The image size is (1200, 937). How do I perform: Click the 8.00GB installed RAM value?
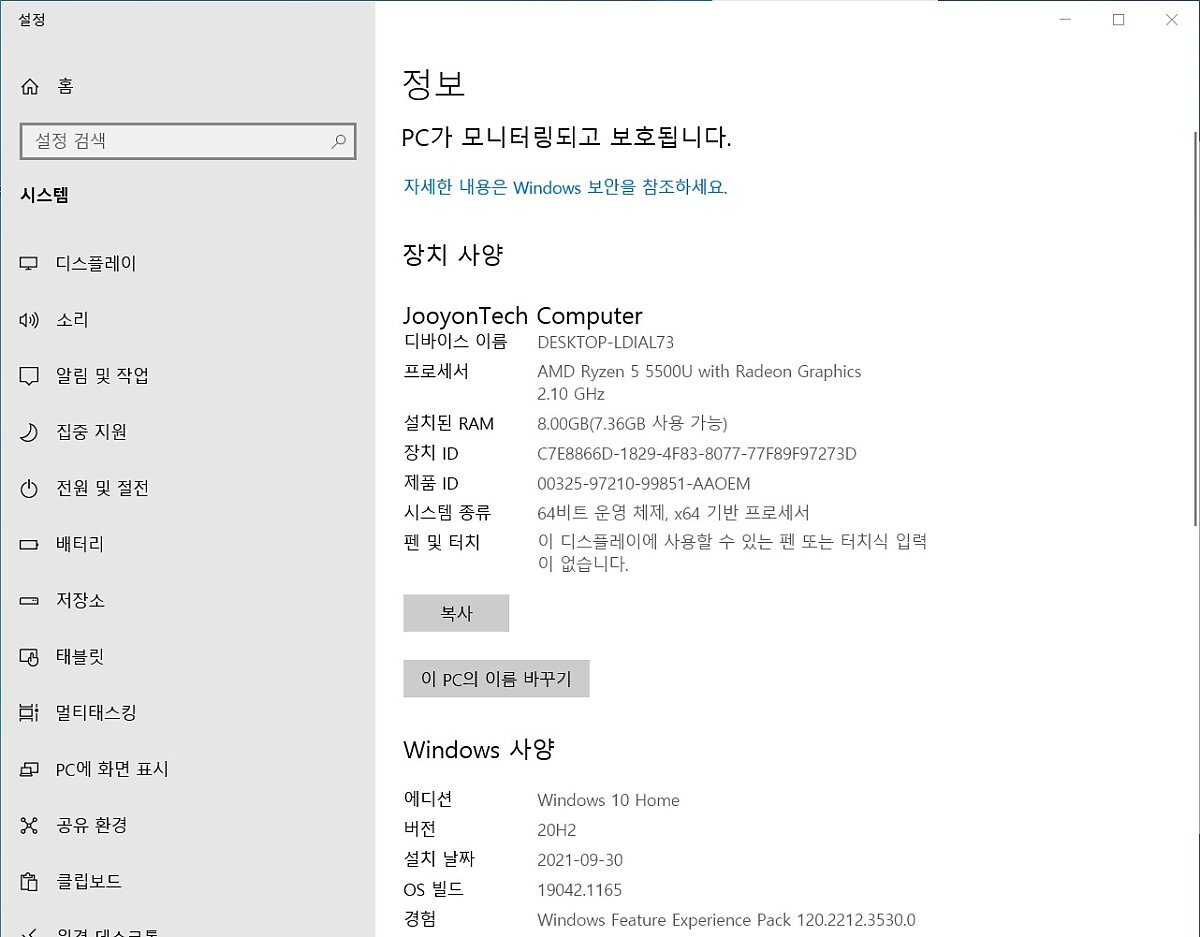(x=632, y=423)
